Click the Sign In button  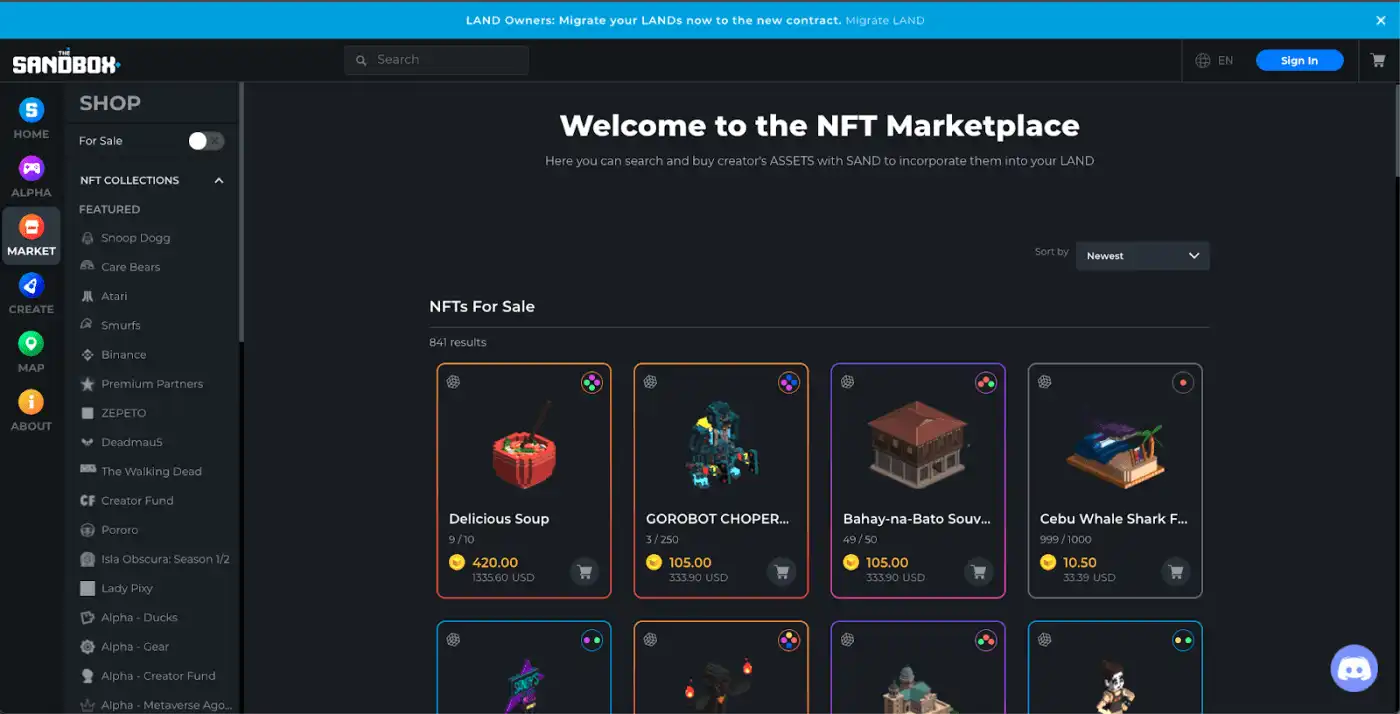pyautogui.click(x=1299, y=61)
